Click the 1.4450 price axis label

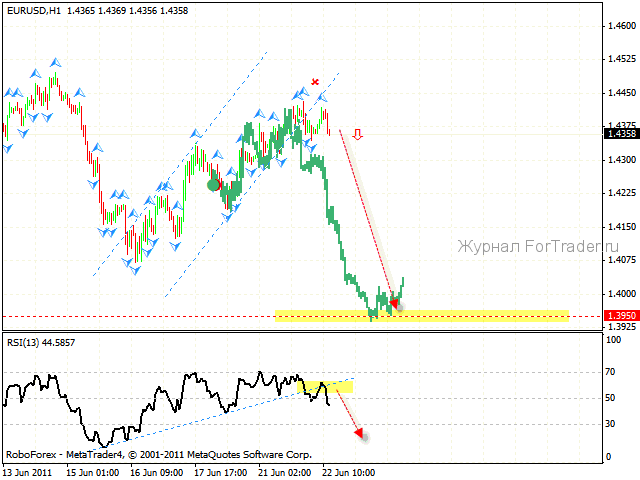[622, 93]
